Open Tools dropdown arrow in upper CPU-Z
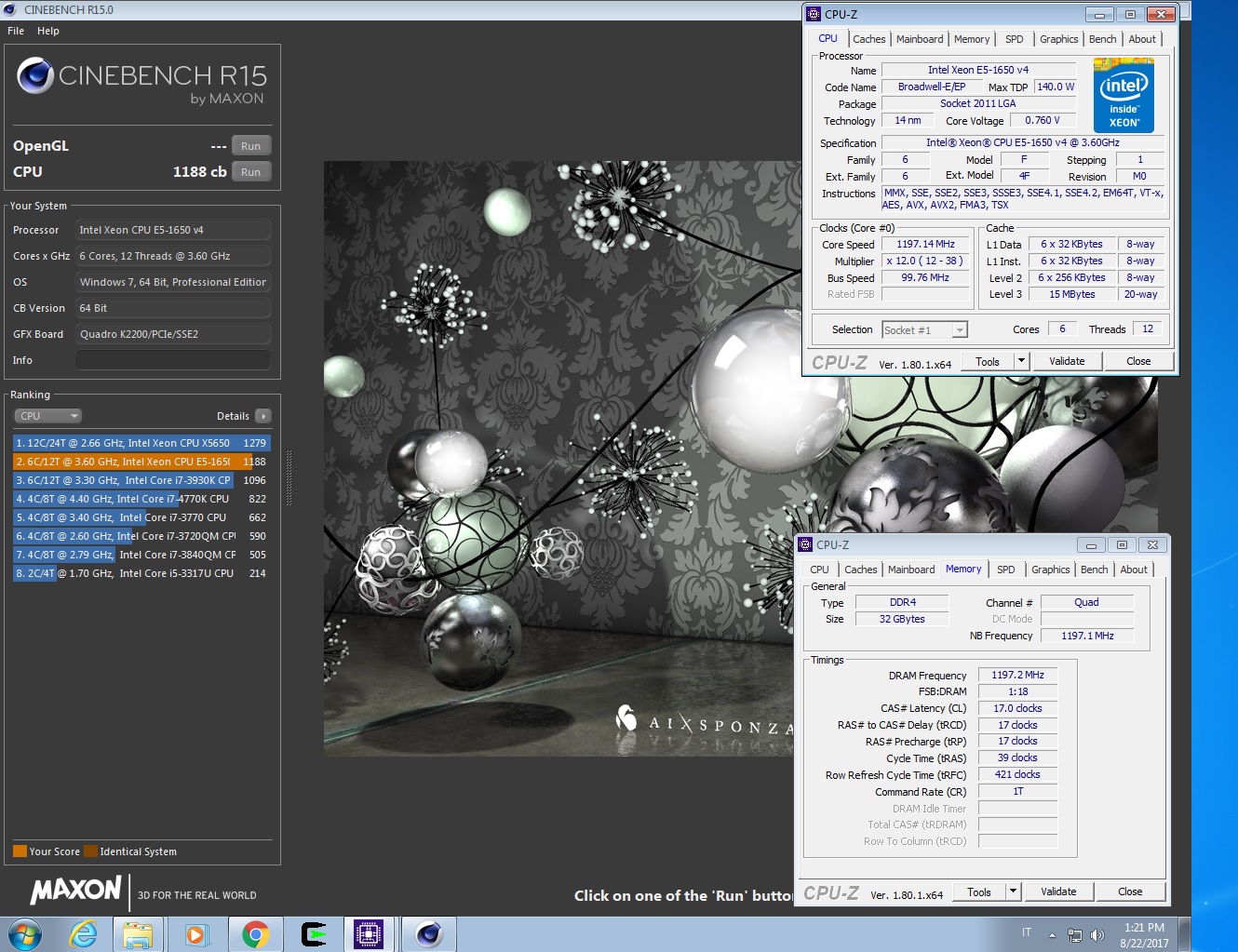Image resolution: width=1238 pixels, height=952 pixels. coord(1021,361)
